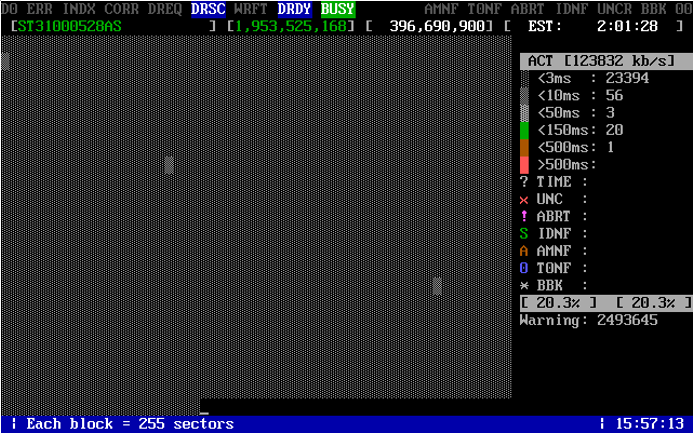
Task: Click the clock showing 15:57:13
Action: click(649, 424)
